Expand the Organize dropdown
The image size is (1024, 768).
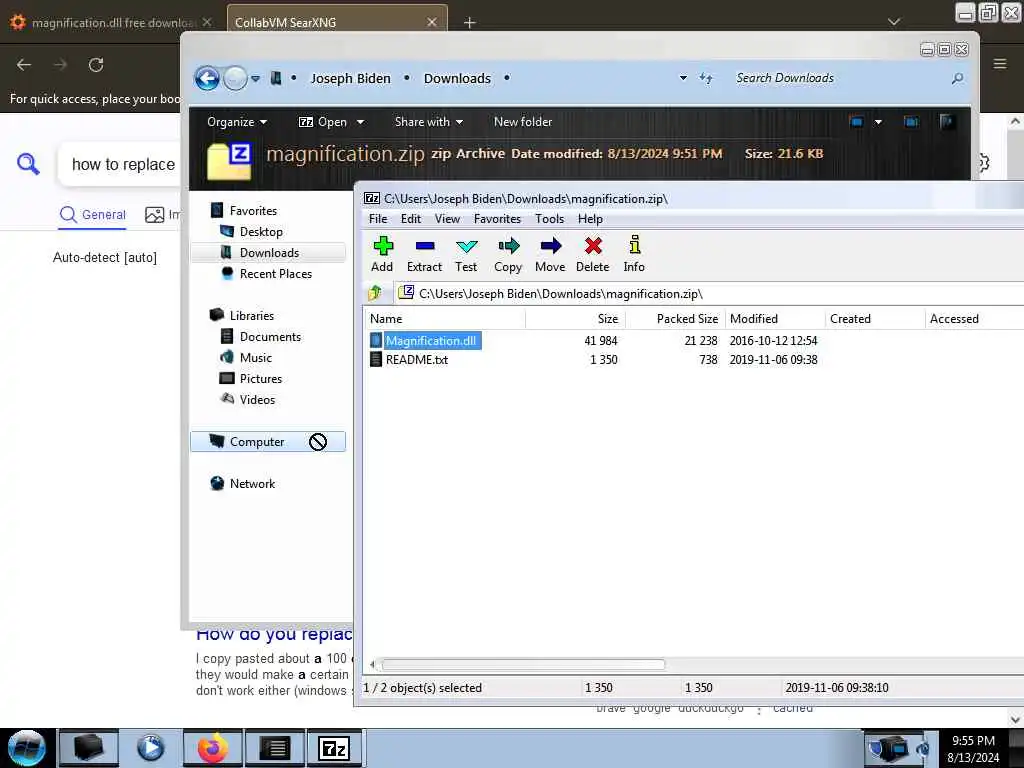click(236, 122)
